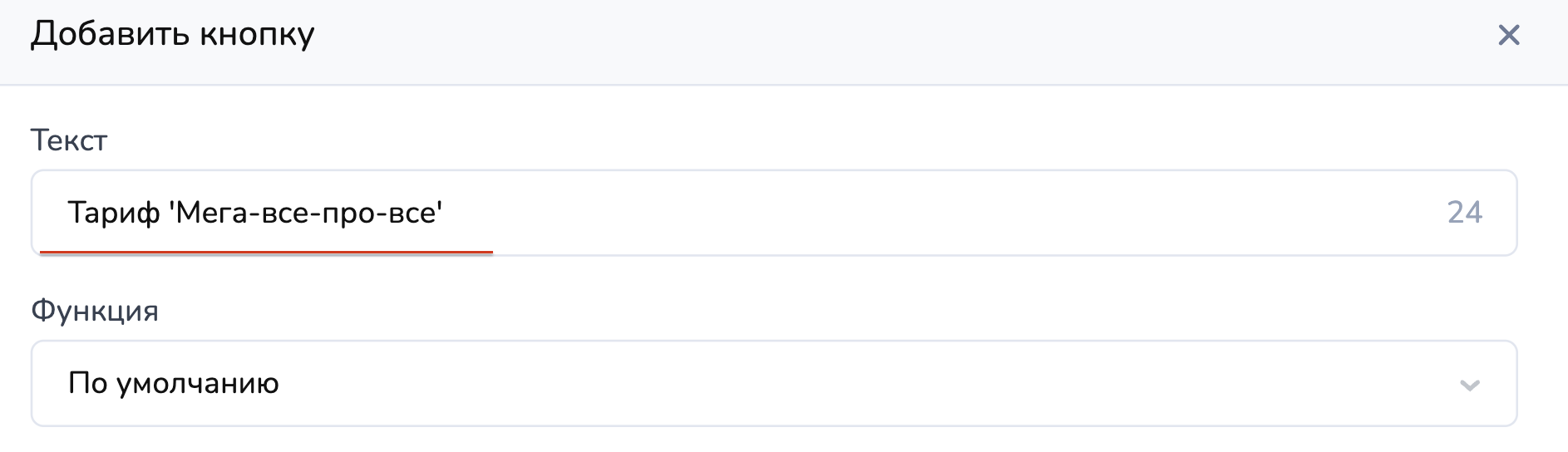
Task: Close the 'Добавить кнопку' dialog
Action: pyautogui.click(x=1508, y=35)
